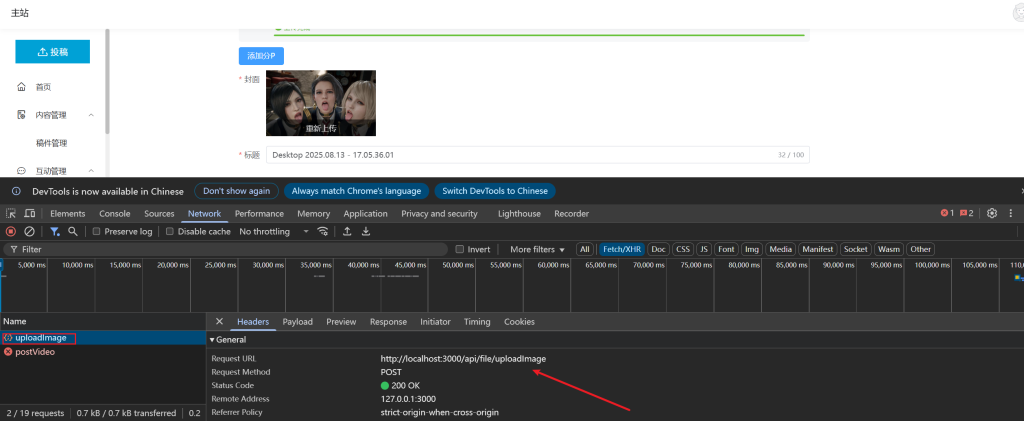Click the import HAR upload icon
The height and width of the screenshot is (421, 1024).
click(347, 232)
